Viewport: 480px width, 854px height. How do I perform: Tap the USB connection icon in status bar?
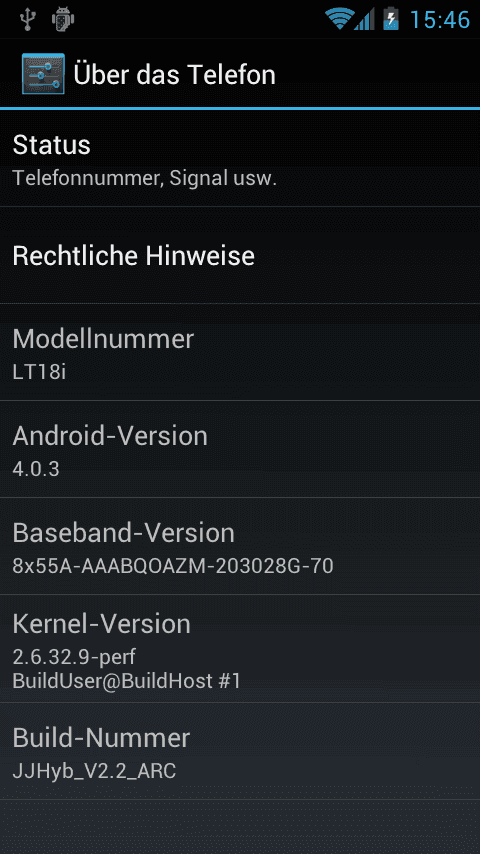click(x=26, y=19)
